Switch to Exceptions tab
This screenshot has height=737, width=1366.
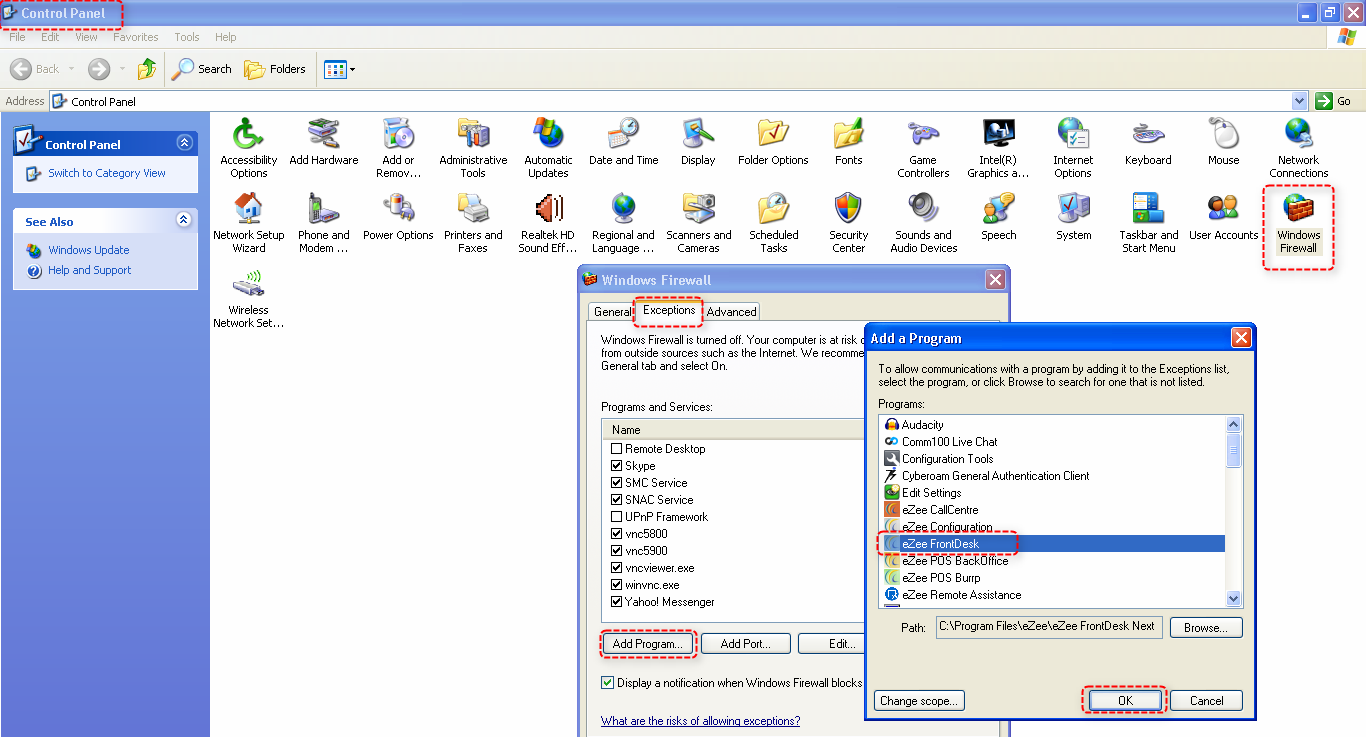coord(669,310)
